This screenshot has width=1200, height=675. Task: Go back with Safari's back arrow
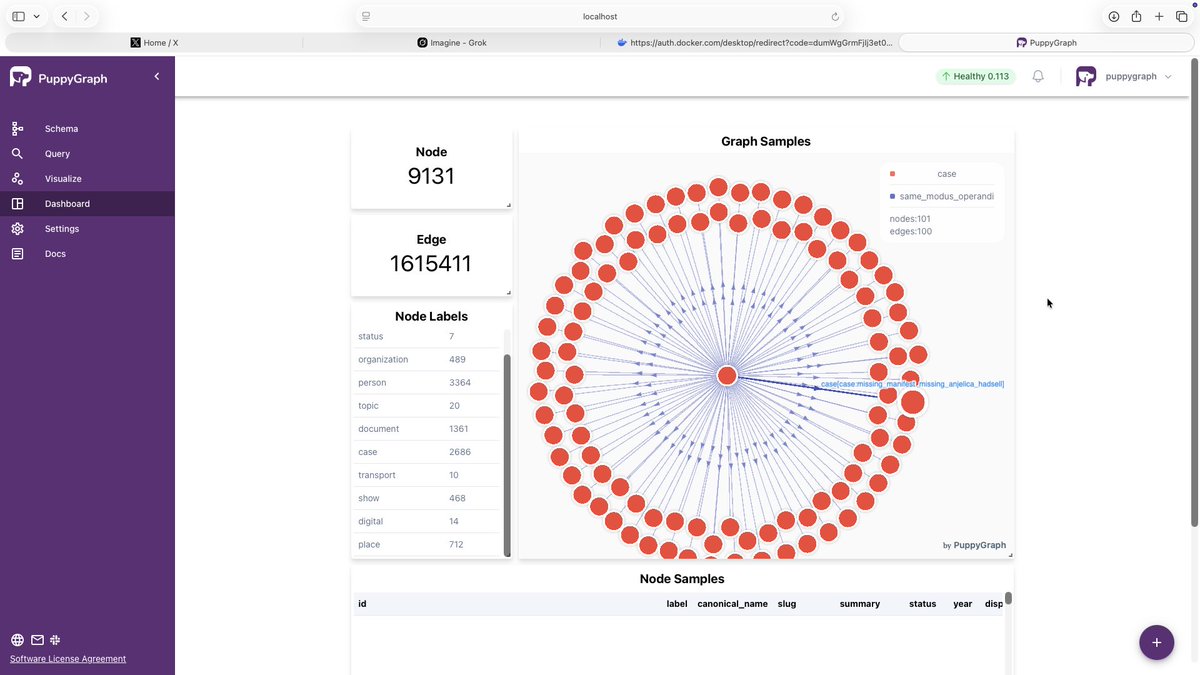[x=64, y=16]
